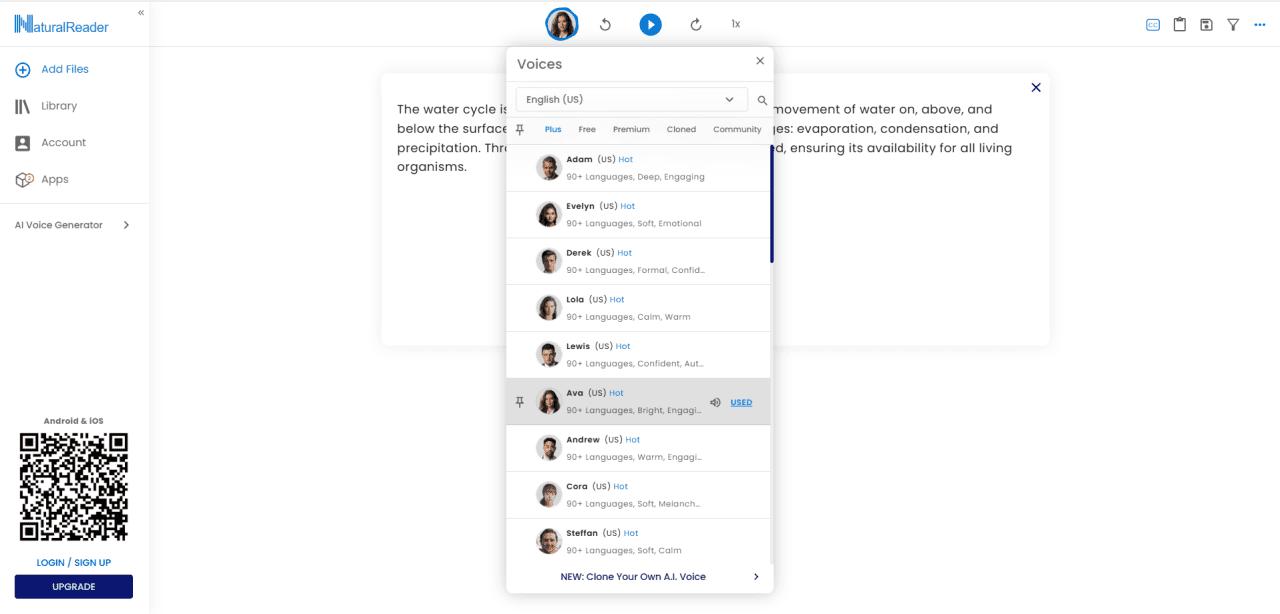
Task: Toggle closed captions CC icon
Action: point(1153,24)
